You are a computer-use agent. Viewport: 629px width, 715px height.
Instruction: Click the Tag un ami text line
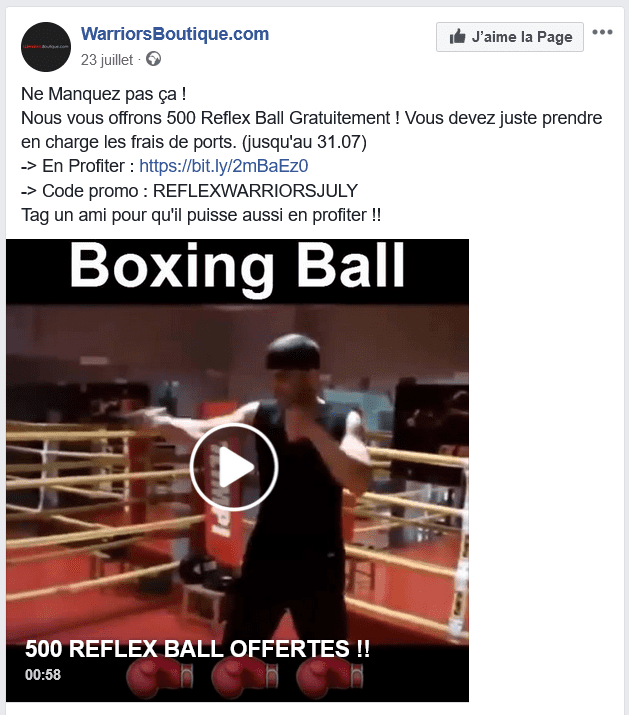201,215
